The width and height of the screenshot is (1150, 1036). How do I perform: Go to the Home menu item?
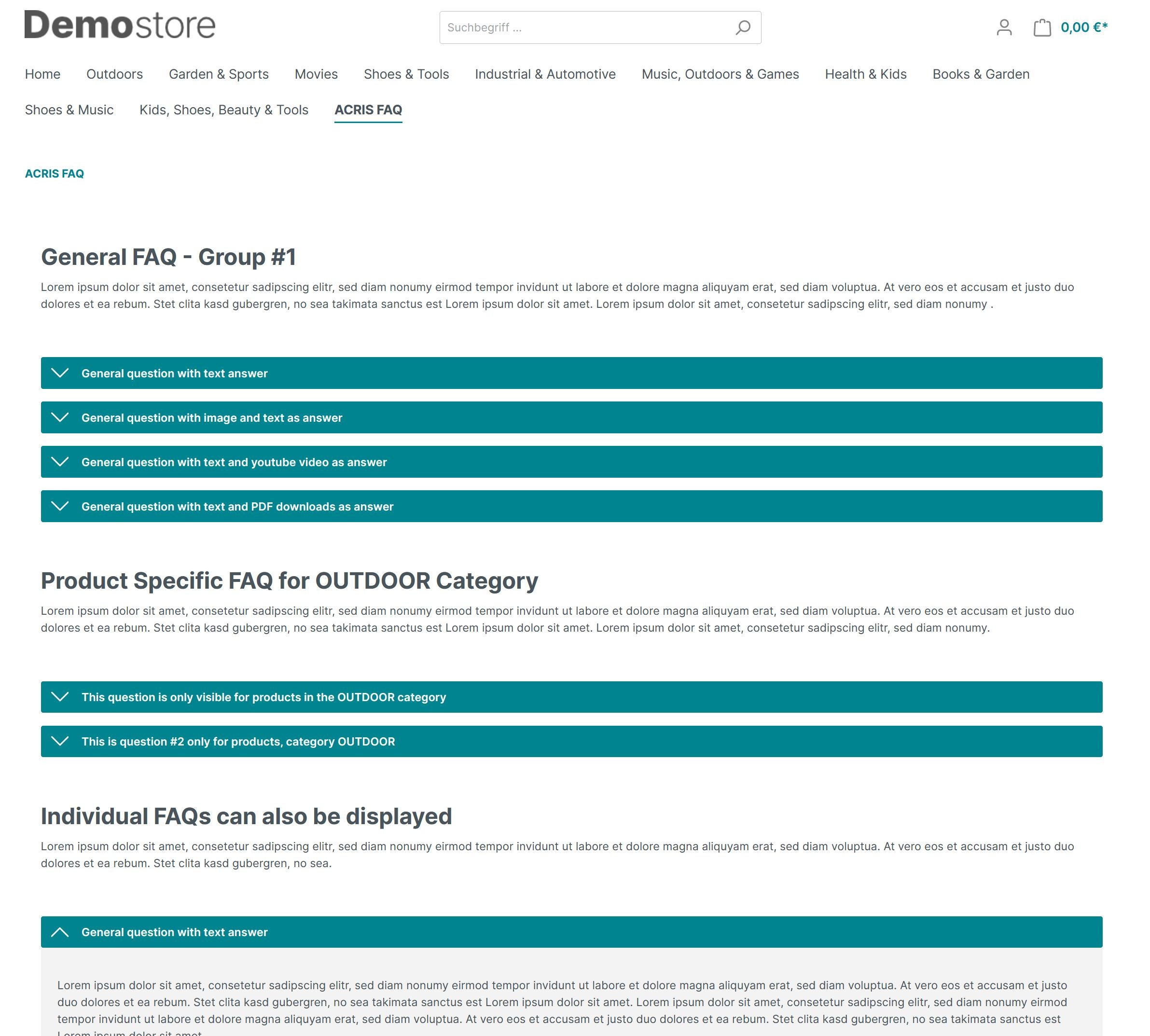tap(42, 74)
